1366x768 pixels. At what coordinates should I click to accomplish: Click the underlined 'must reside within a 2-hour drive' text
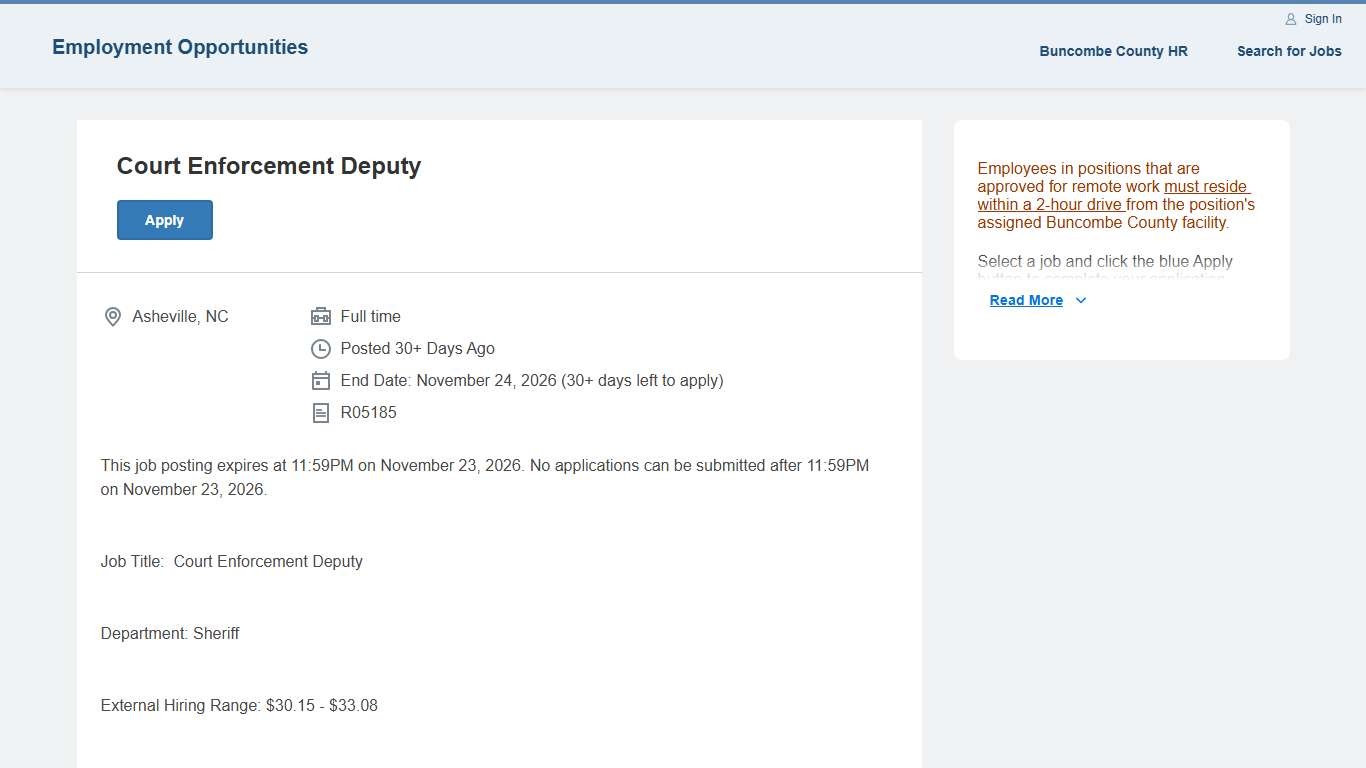pyautogui.click(x=1113, y=196)
